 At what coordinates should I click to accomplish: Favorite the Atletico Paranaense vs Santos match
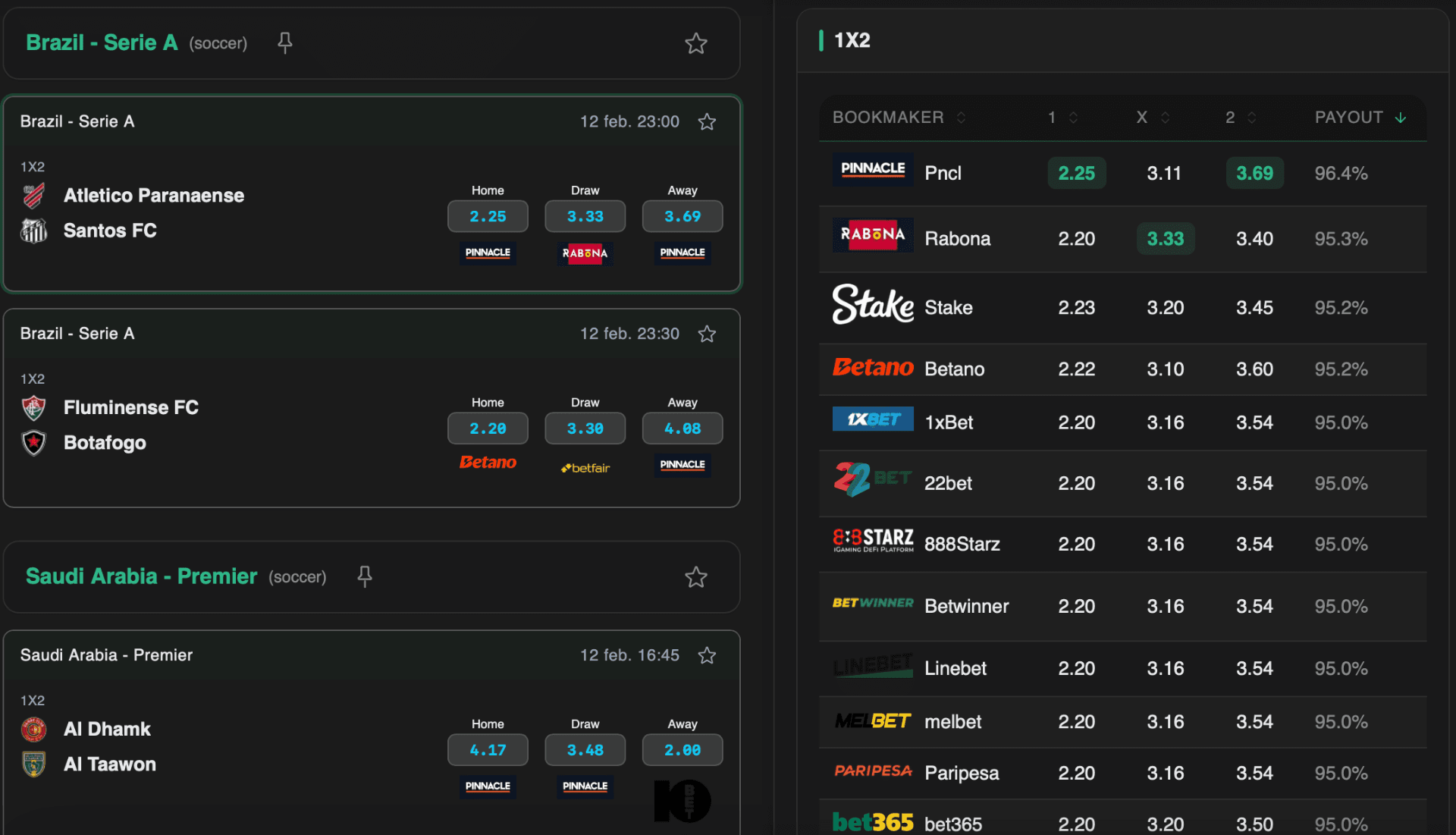point(707,121)
